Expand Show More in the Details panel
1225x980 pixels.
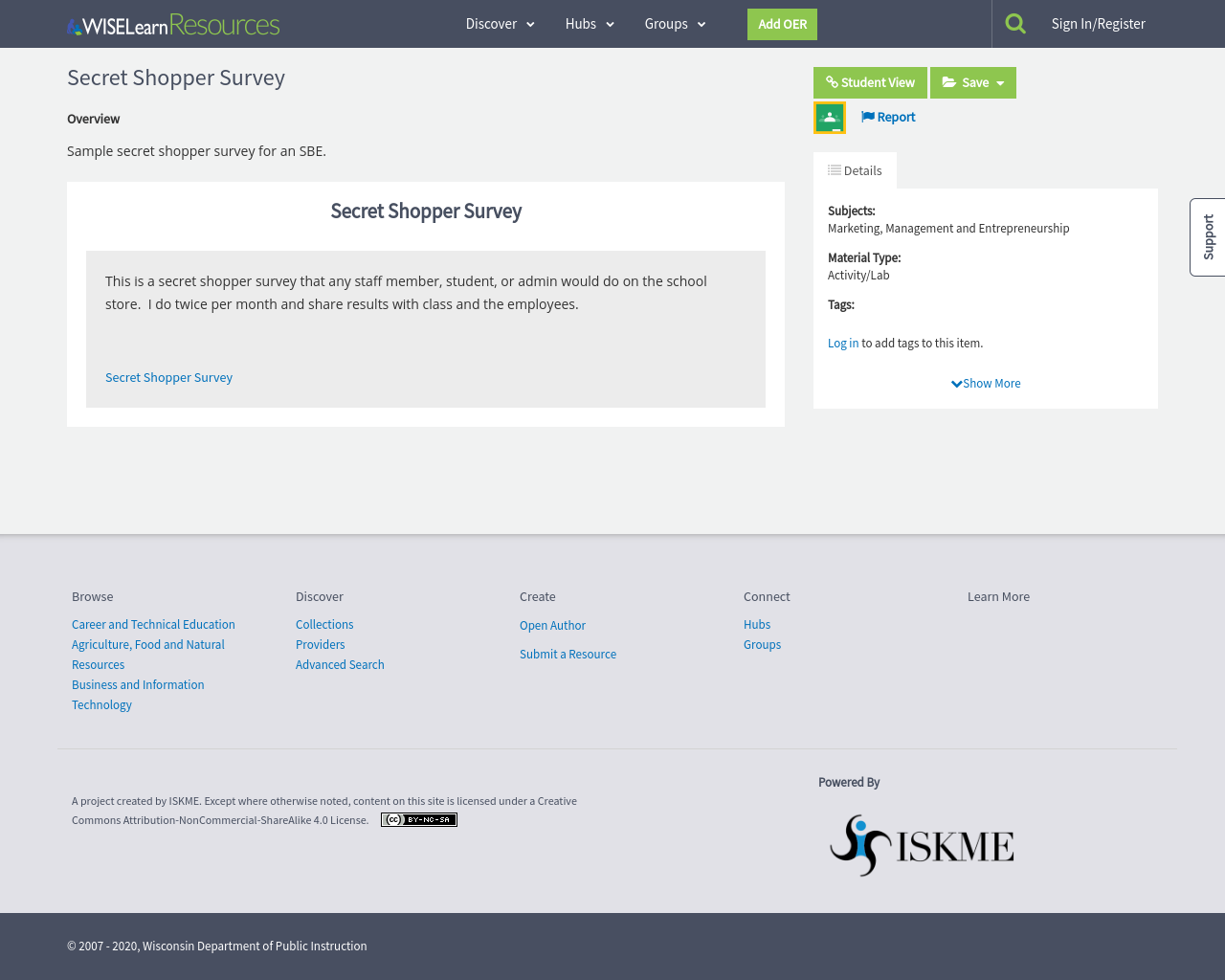coord(986,383)
